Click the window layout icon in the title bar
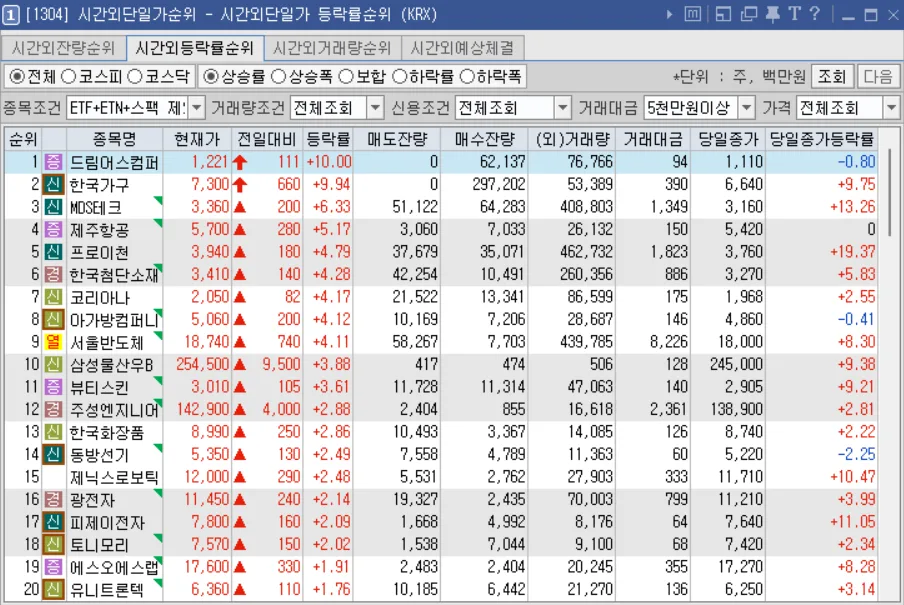 coord(723,14)
